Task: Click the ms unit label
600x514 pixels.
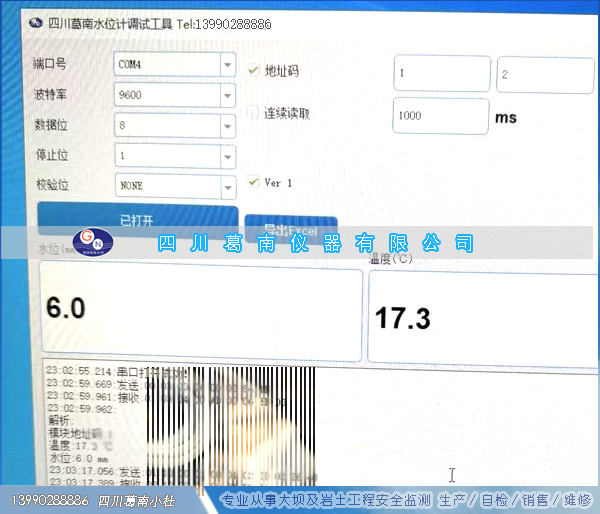Action: (506, 117)
